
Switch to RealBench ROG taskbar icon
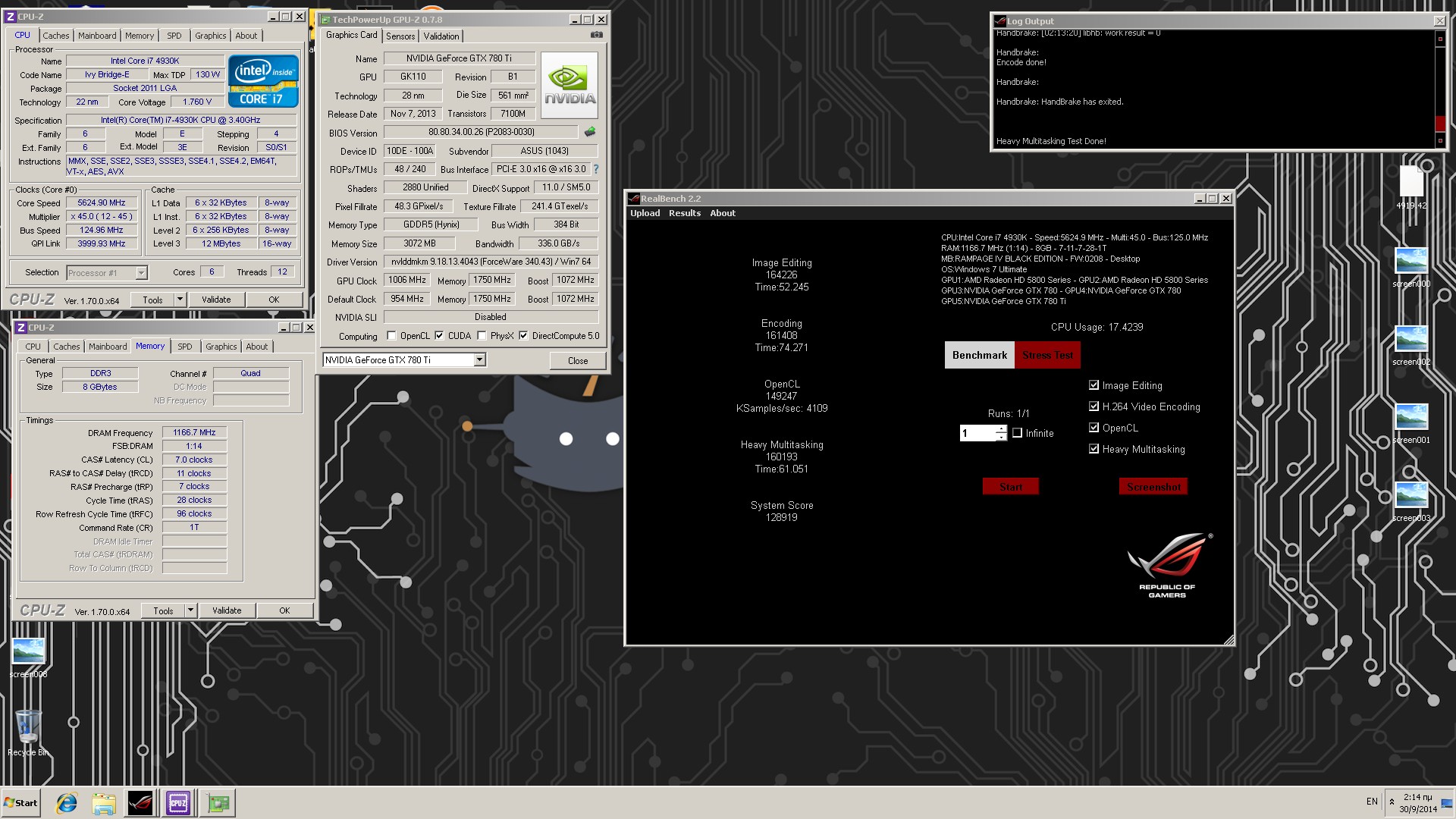(x=140, y=802)
